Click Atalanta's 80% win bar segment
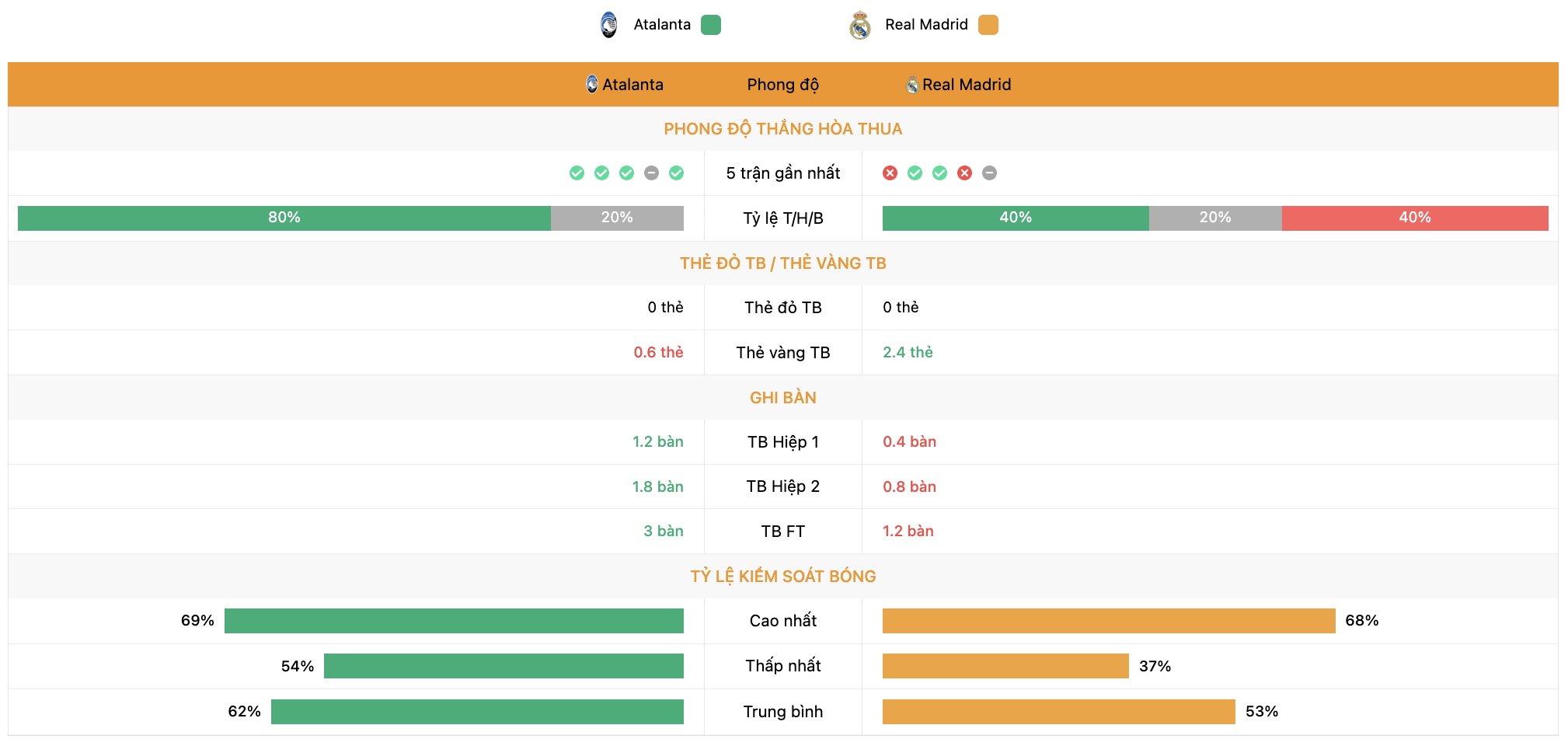Image resolution: width=1568 pixels, height=746 pixels. [x=284, y=218]
